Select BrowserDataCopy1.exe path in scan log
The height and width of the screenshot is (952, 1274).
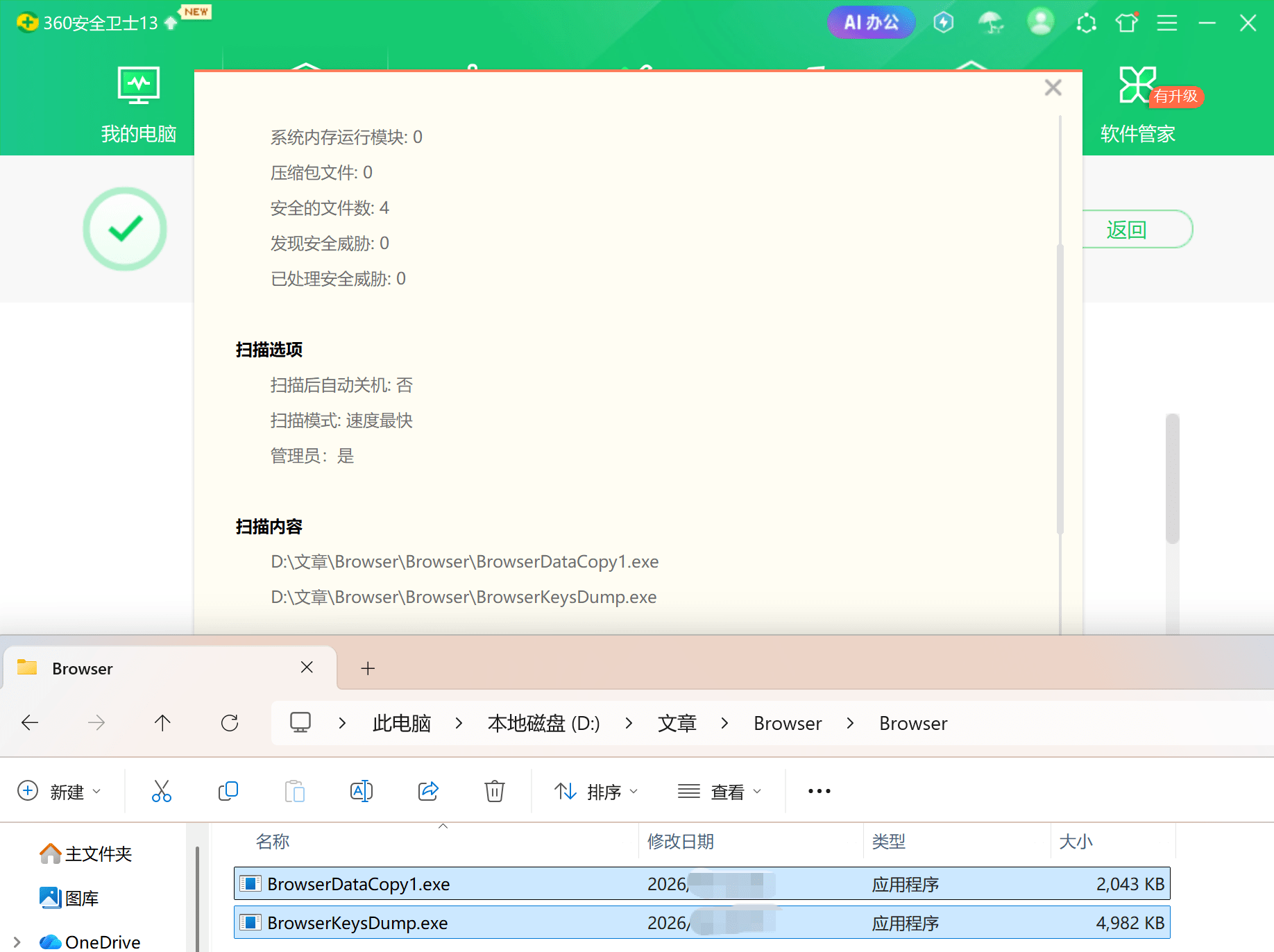(464, 561)
